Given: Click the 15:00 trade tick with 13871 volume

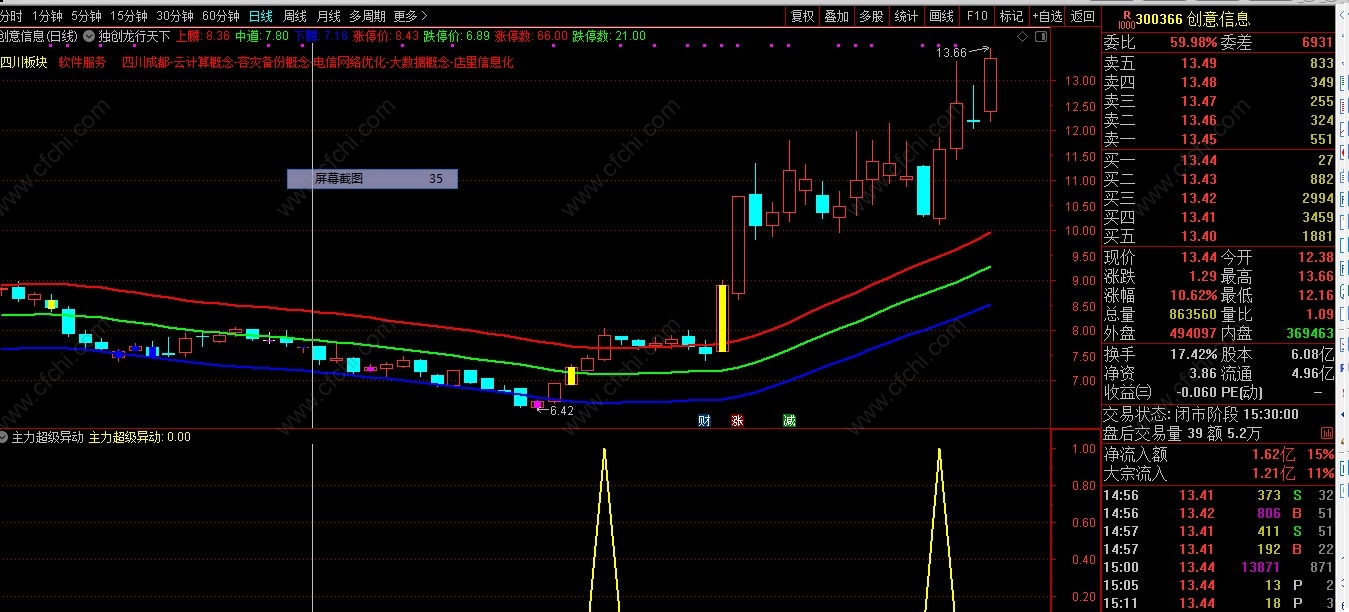Looking at the screenshot, I should pos(1218,568).
